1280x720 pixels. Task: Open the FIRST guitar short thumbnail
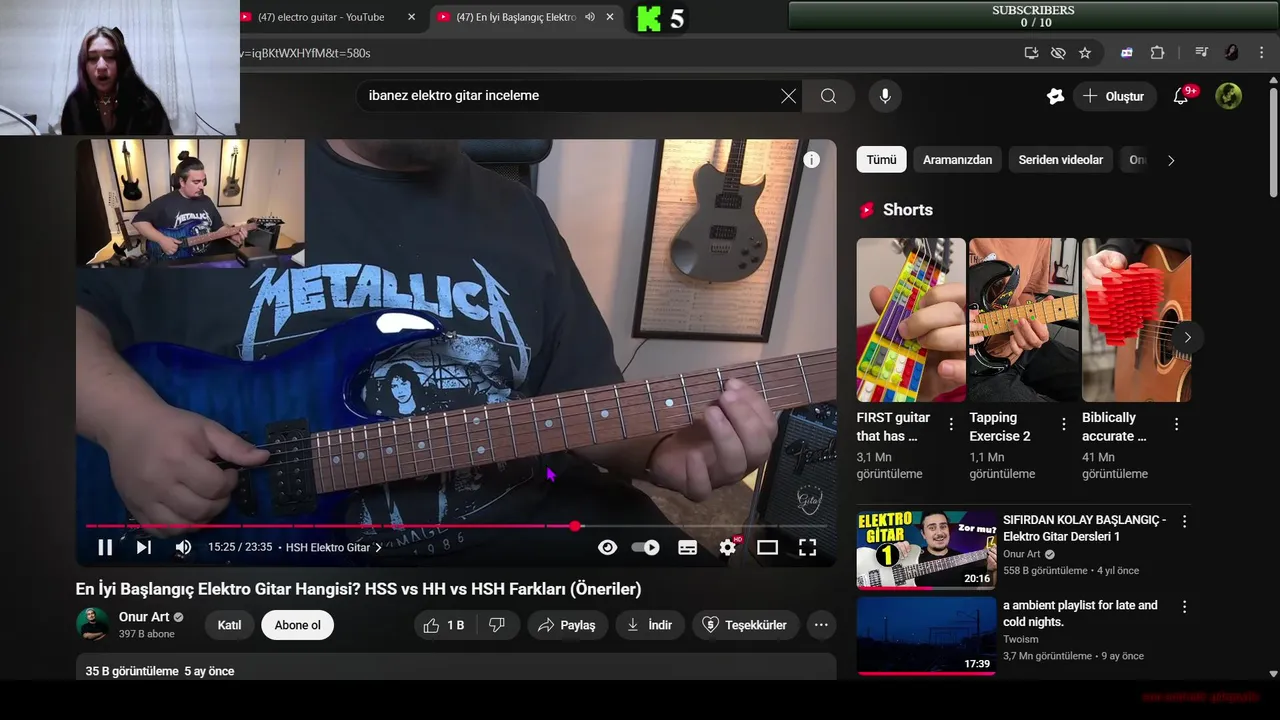911,320
